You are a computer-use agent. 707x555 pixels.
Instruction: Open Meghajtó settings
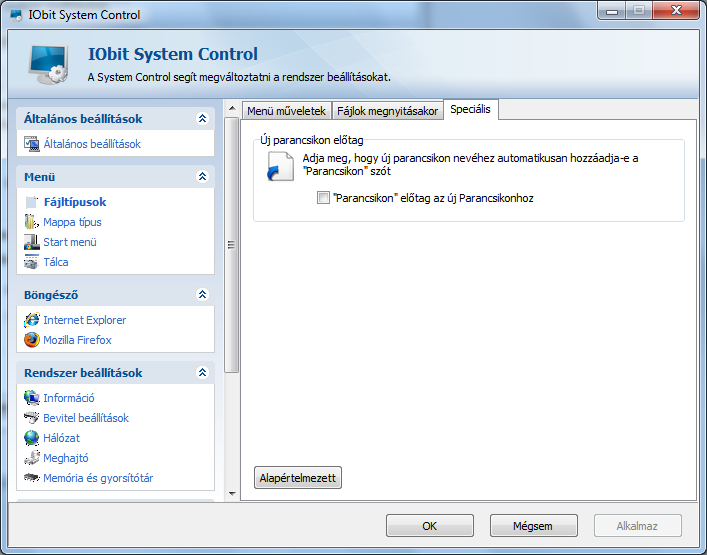[x=66, y=458]
